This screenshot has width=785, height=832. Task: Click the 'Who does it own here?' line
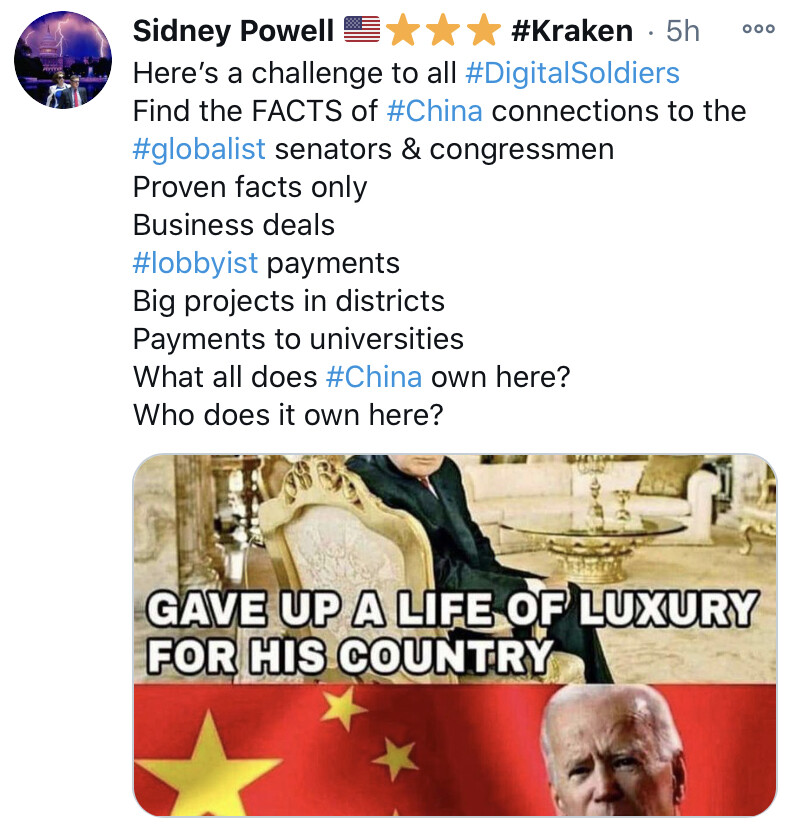click(x=288, y=415)
